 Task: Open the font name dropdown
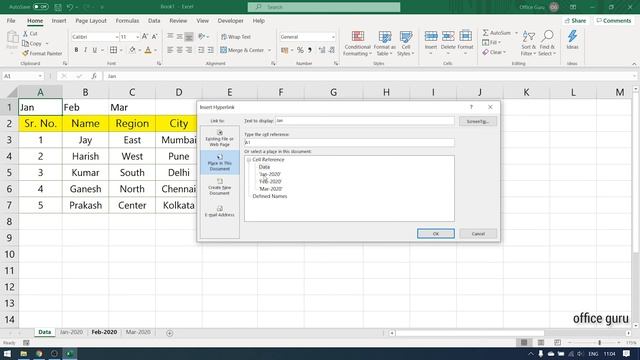tap(116, 37)
